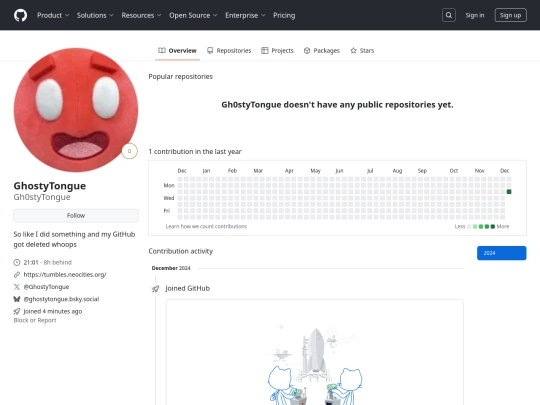Click the Joined GitHub activity title
Screen dimensions: 540x405
tap(187, 288)
